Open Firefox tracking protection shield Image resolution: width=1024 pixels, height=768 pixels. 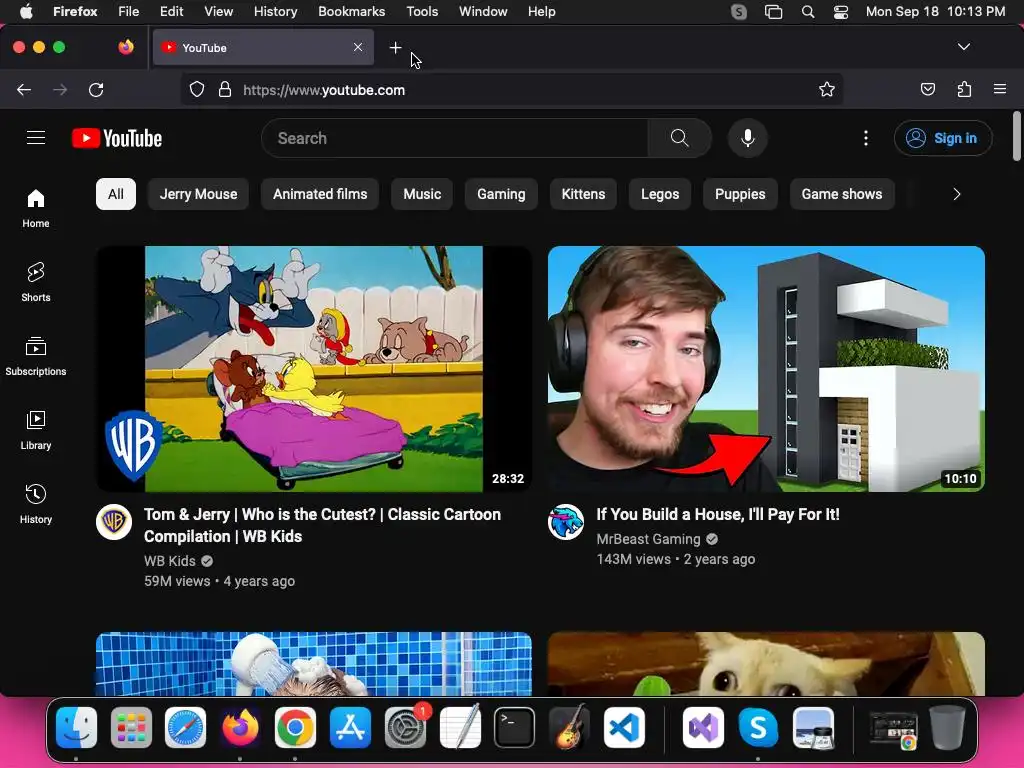click(x=197, y=89)
